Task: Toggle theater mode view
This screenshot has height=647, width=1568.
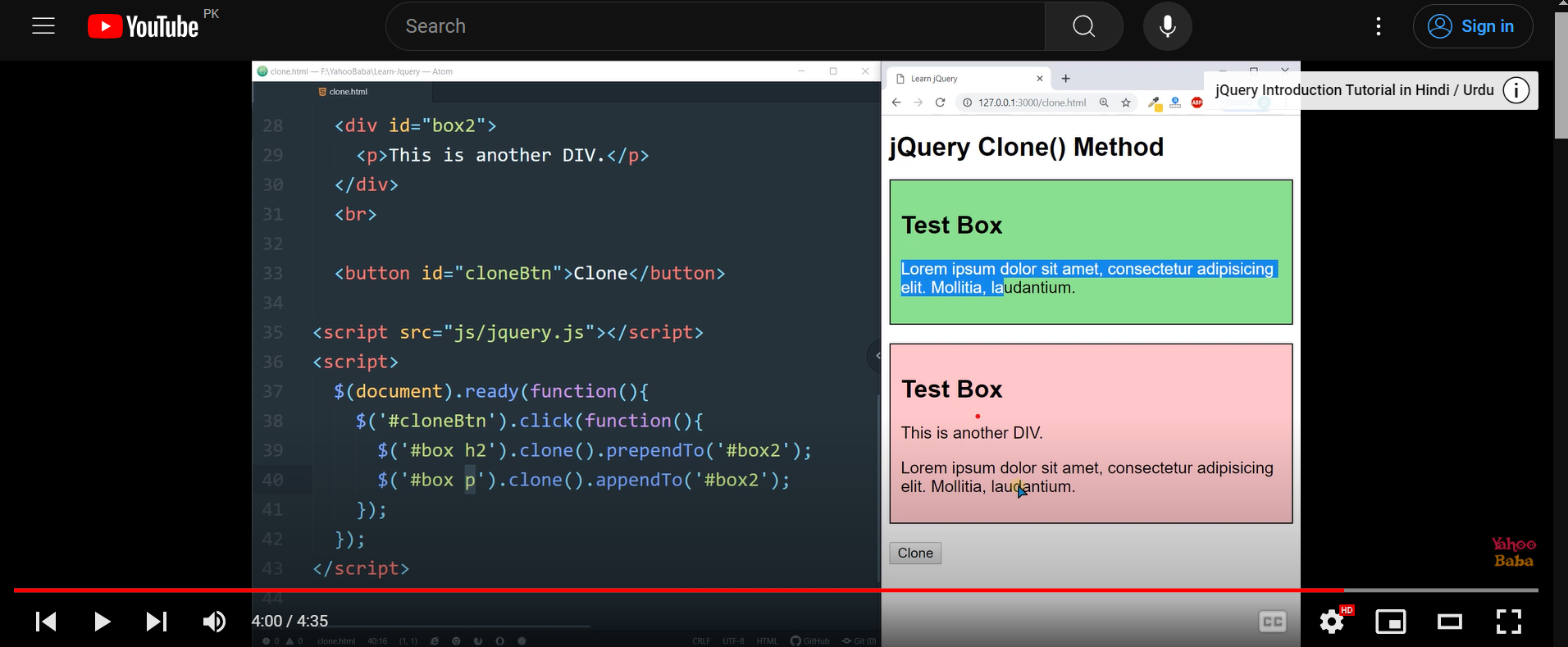Action: click(1449, 622)
